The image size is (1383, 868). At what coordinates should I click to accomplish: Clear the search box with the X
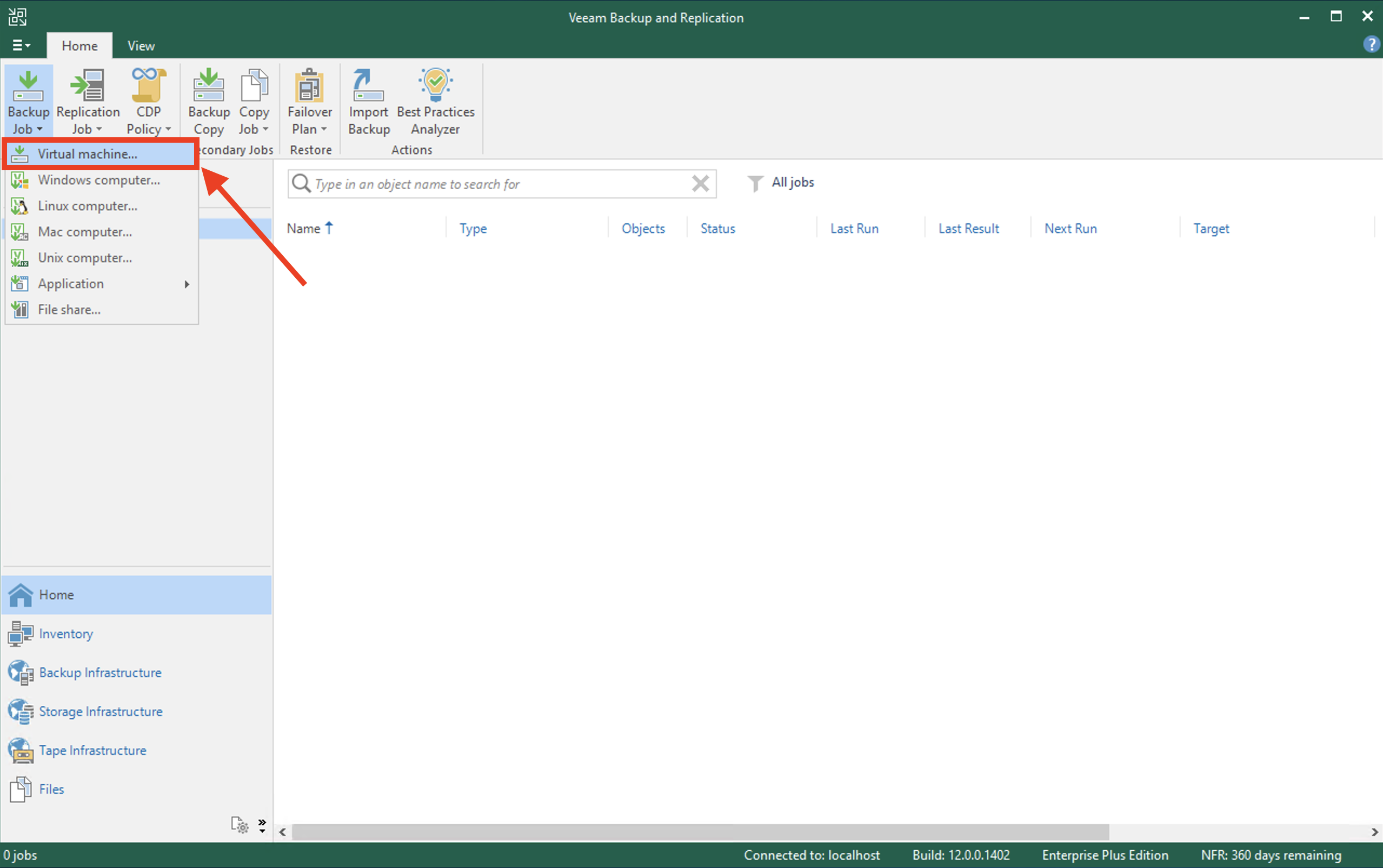point(700,184)
